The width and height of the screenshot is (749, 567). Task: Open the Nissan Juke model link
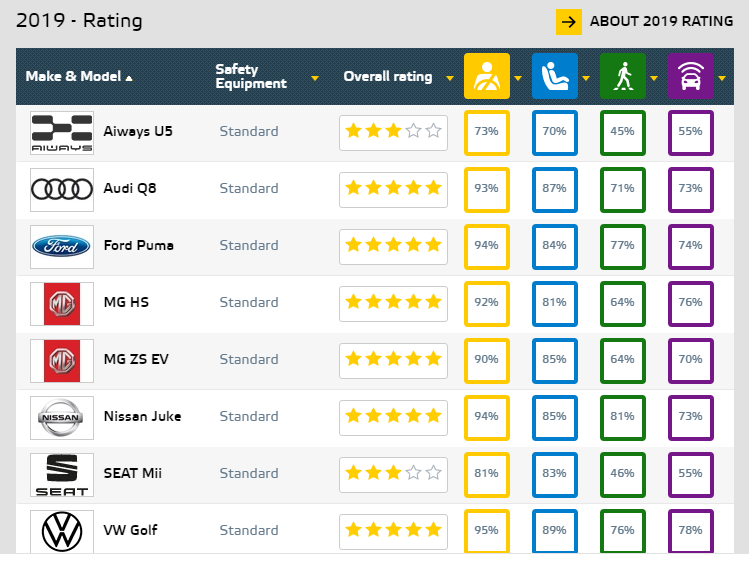point(142,416)
